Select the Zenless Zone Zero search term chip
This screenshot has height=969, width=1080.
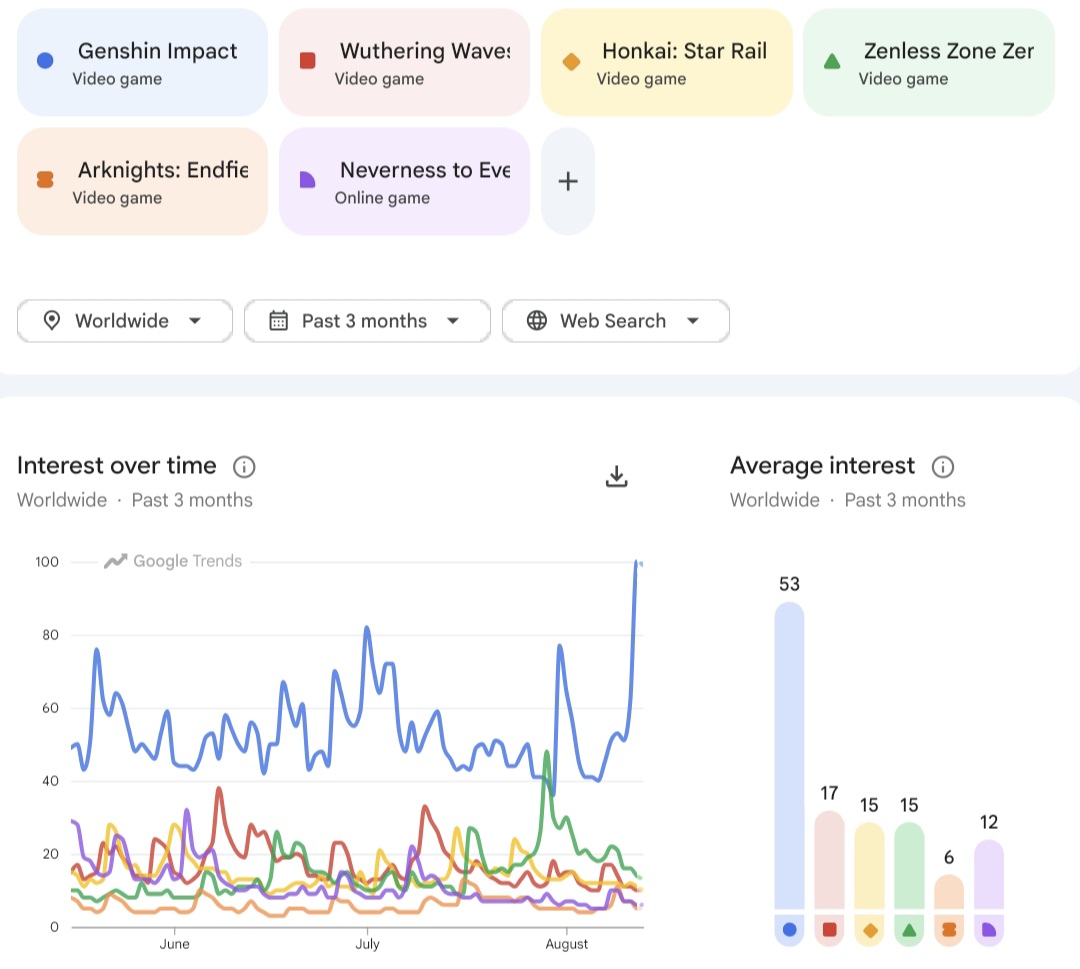coord(928,62)
